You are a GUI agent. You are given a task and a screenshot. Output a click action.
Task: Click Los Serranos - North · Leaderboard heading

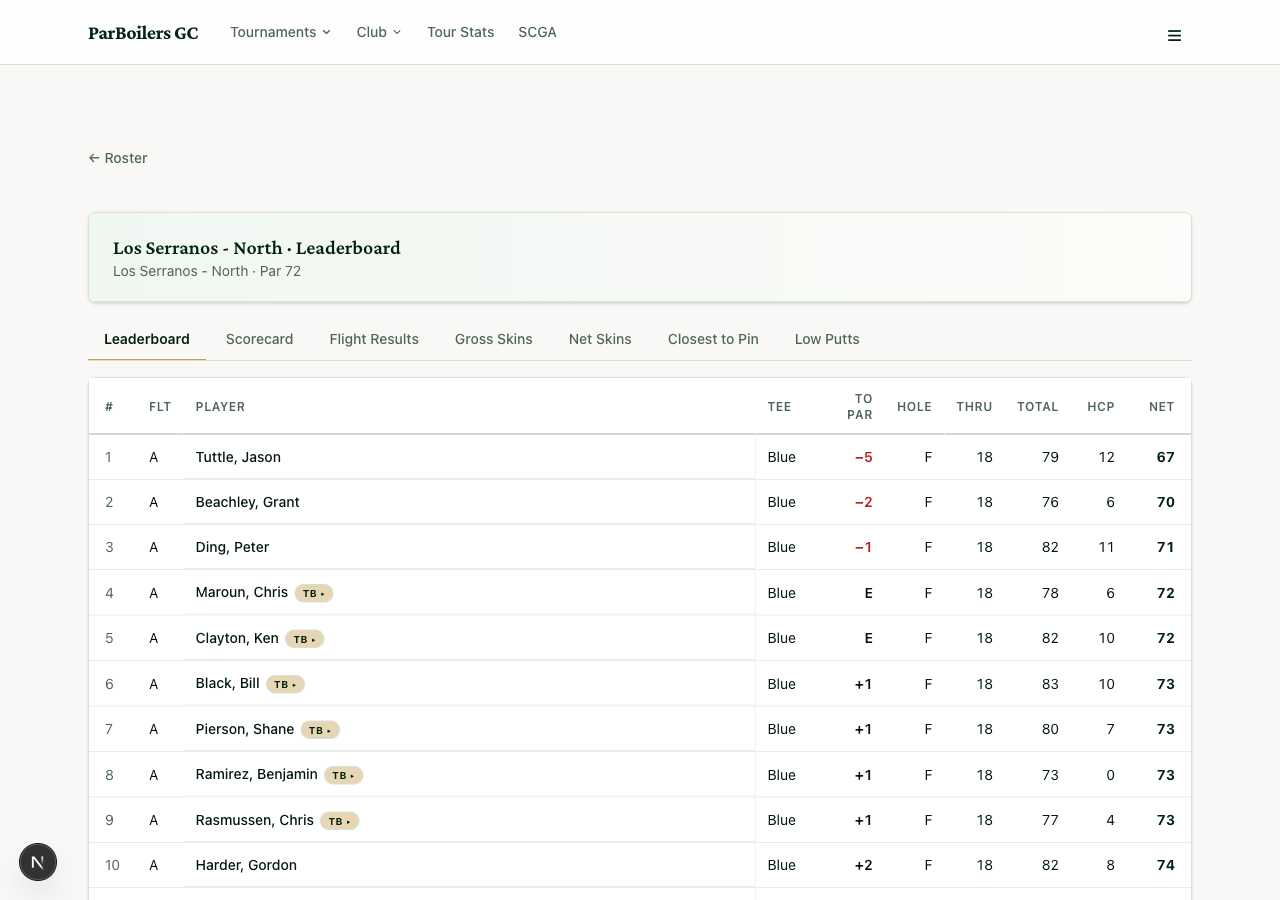[256, 248]
